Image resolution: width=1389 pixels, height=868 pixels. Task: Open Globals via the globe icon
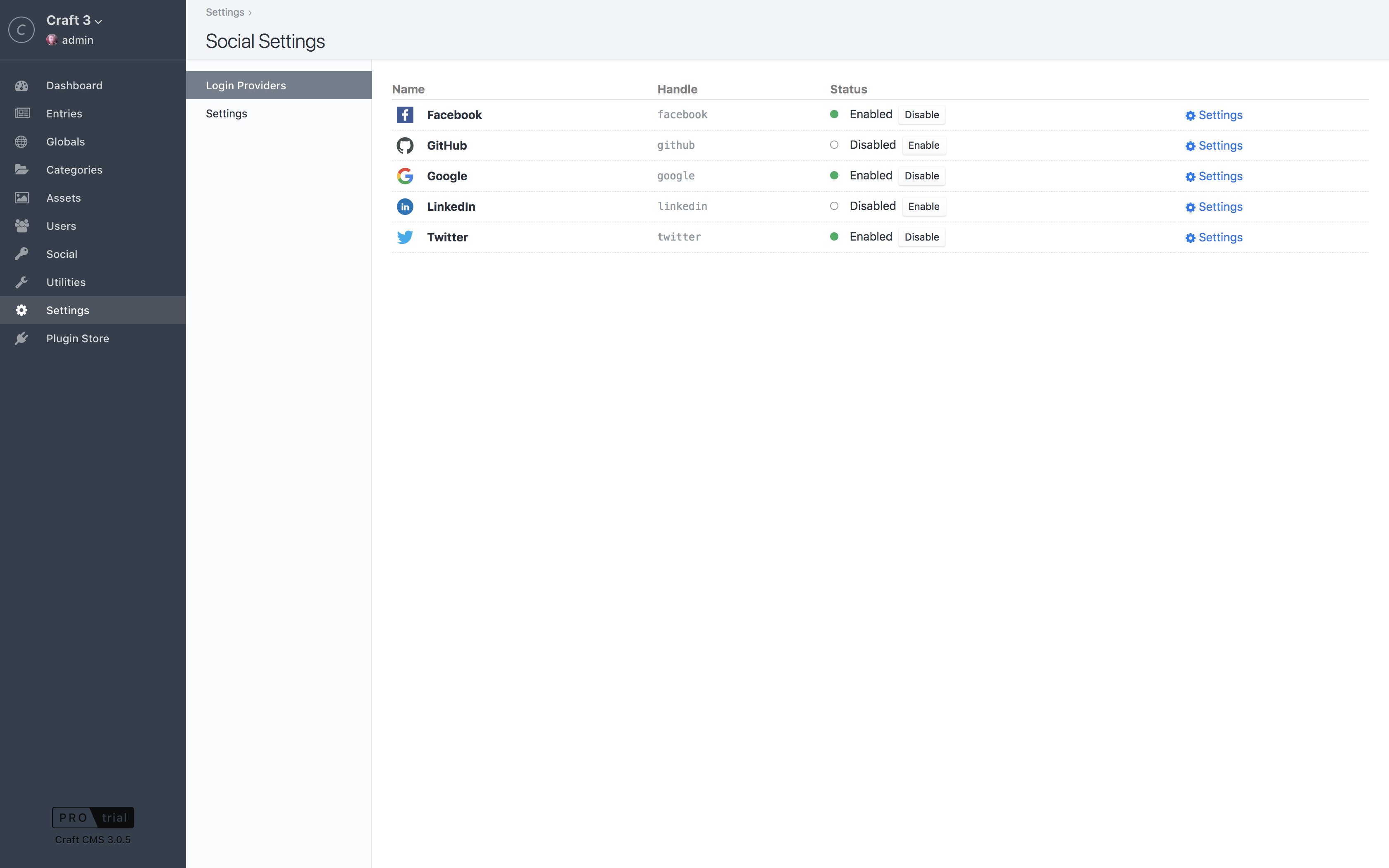[x=22, y=141]
